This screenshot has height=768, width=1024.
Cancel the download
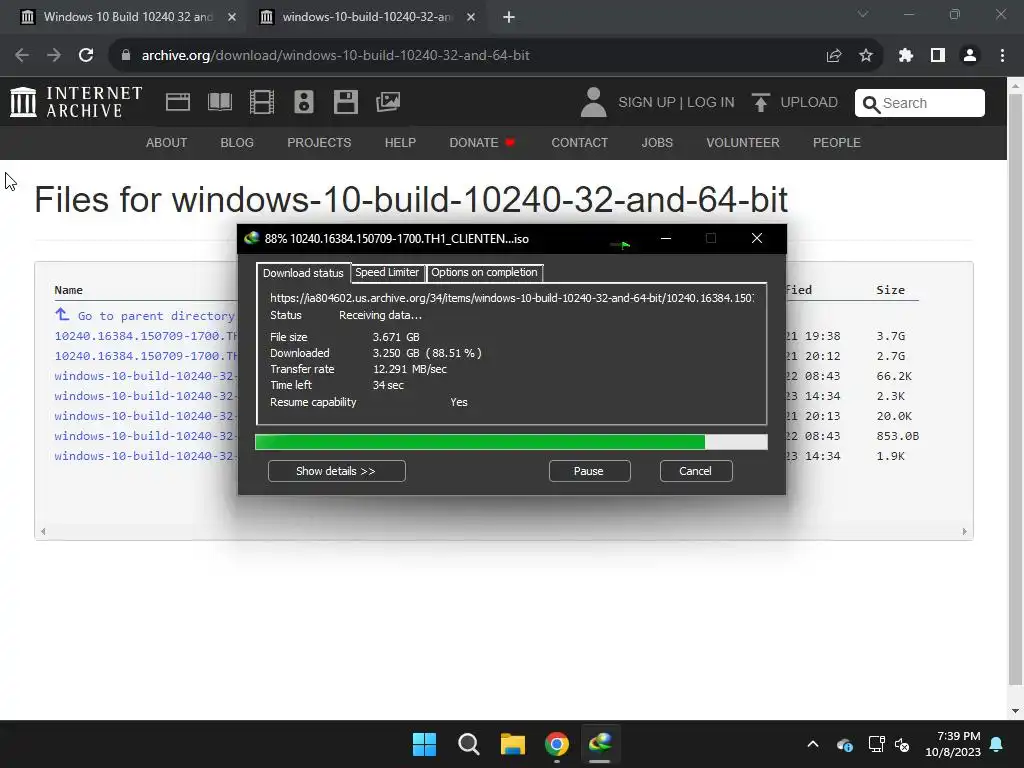point(696,471)
